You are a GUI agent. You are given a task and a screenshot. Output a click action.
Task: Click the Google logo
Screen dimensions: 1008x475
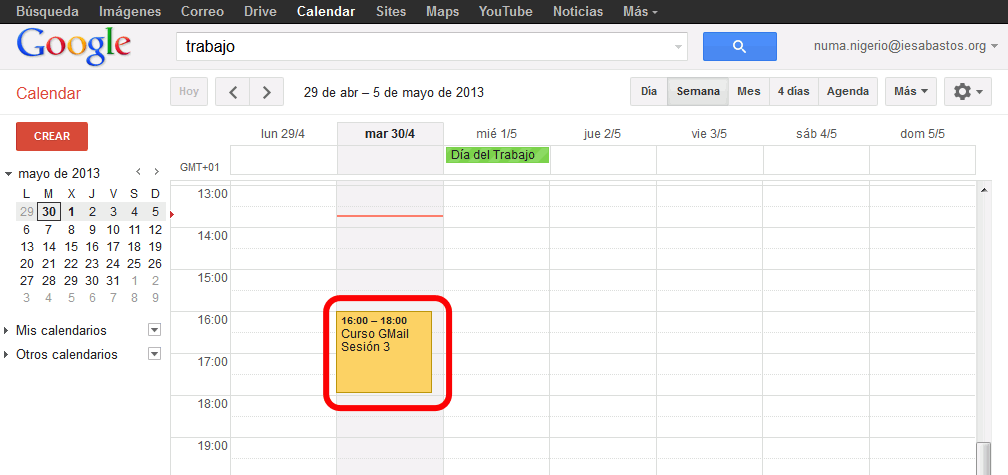point(73,45)
